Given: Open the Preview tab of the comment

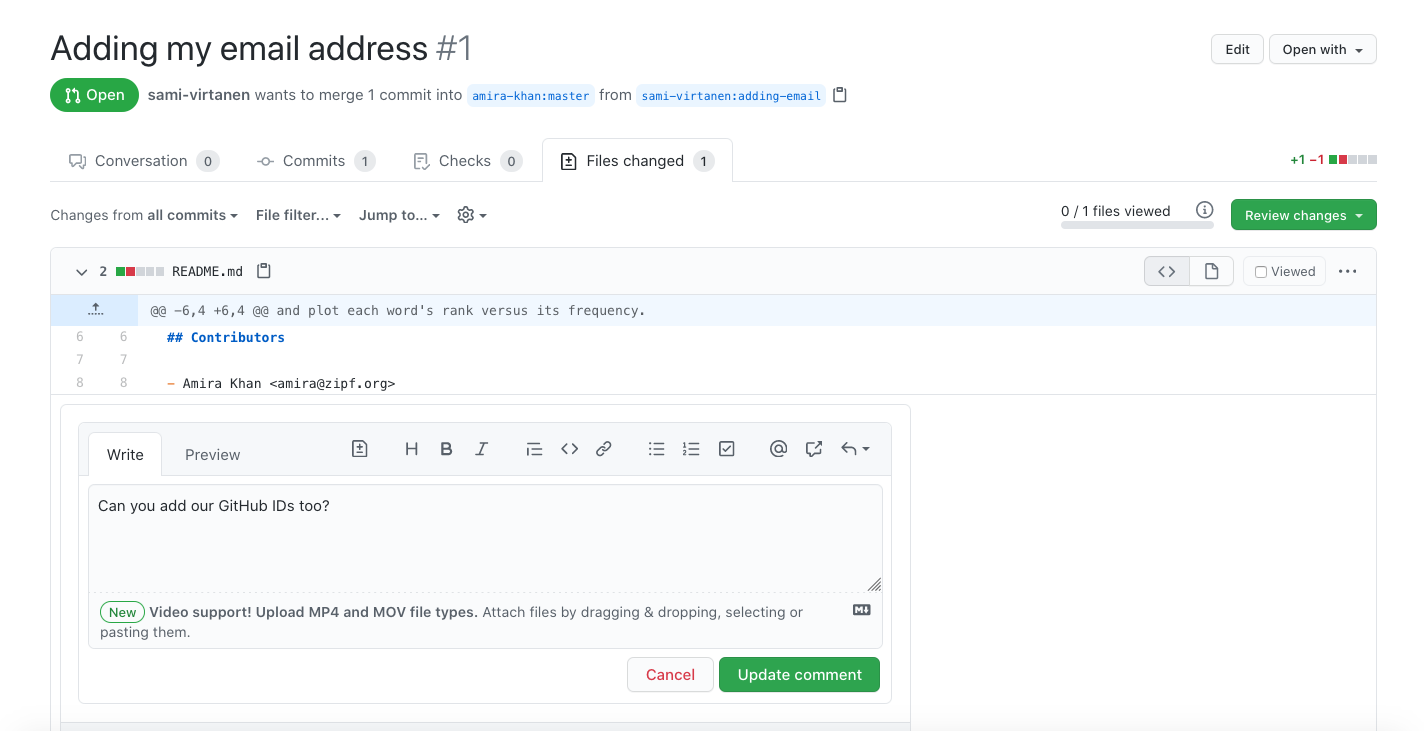Looking at the screenshot, I should point(212,455).
